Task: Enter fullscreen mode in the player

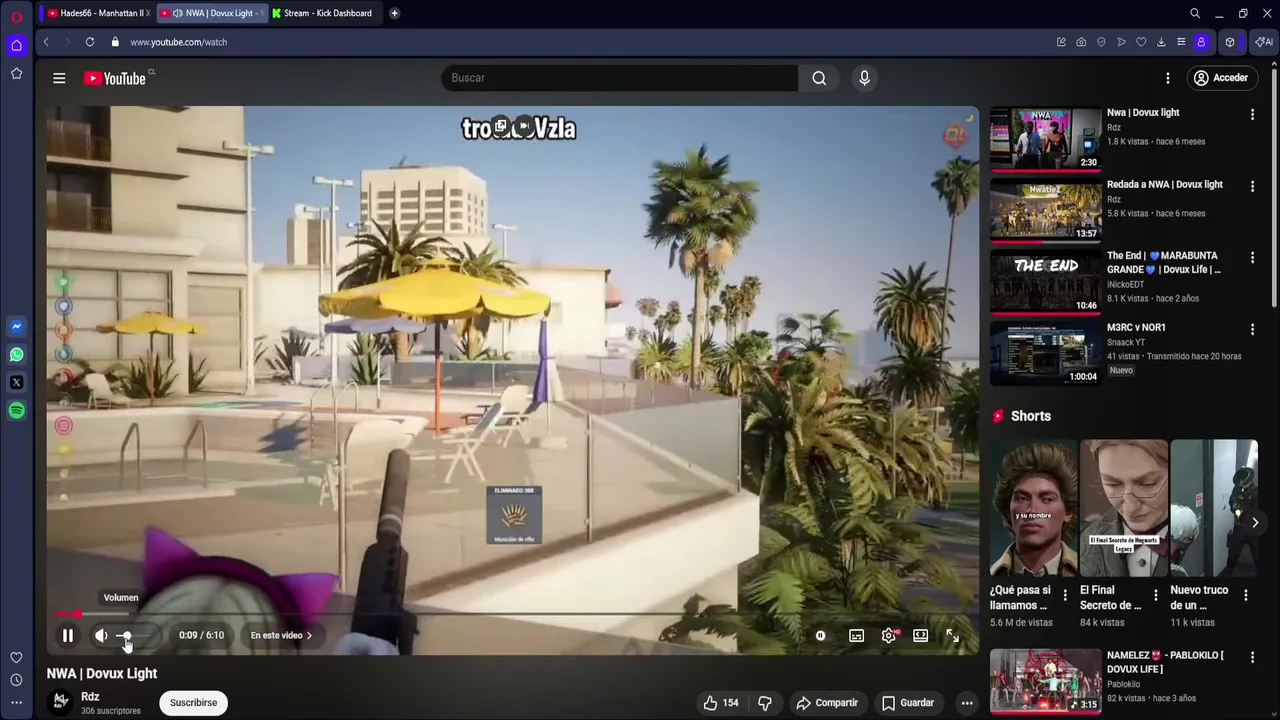Action: click(952, 636)
